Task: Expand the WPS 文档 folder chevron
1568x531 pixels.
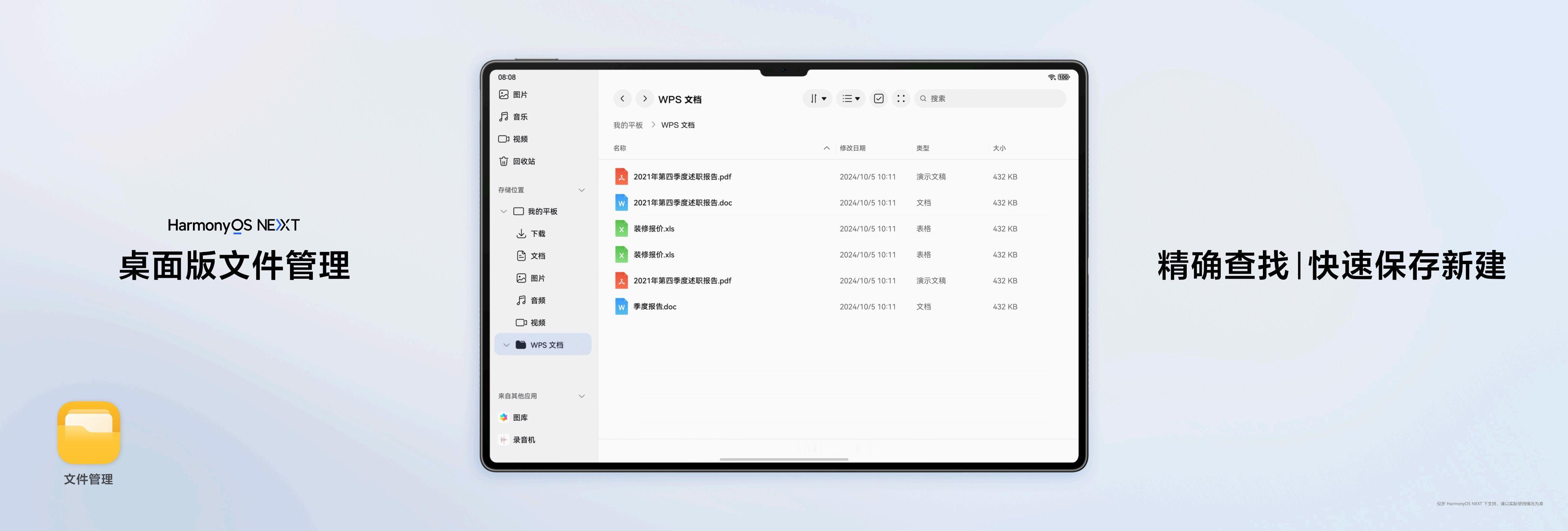Action: pyautogui.click(x=506, y=345)
